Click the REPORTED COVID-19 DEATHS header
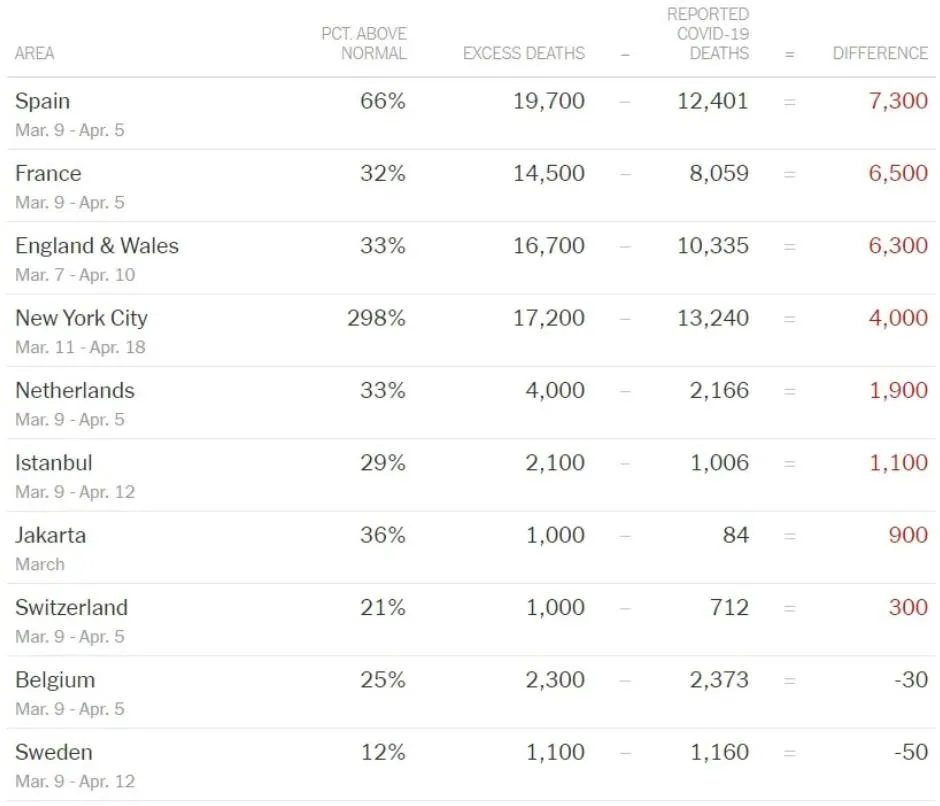This screenshot has height=806, width=940. (708, 33)
